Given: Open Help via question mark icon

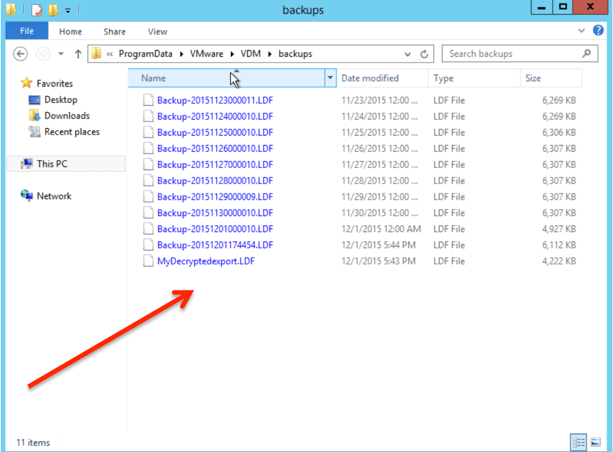Looking at the screenshot, I should (600, 31).
